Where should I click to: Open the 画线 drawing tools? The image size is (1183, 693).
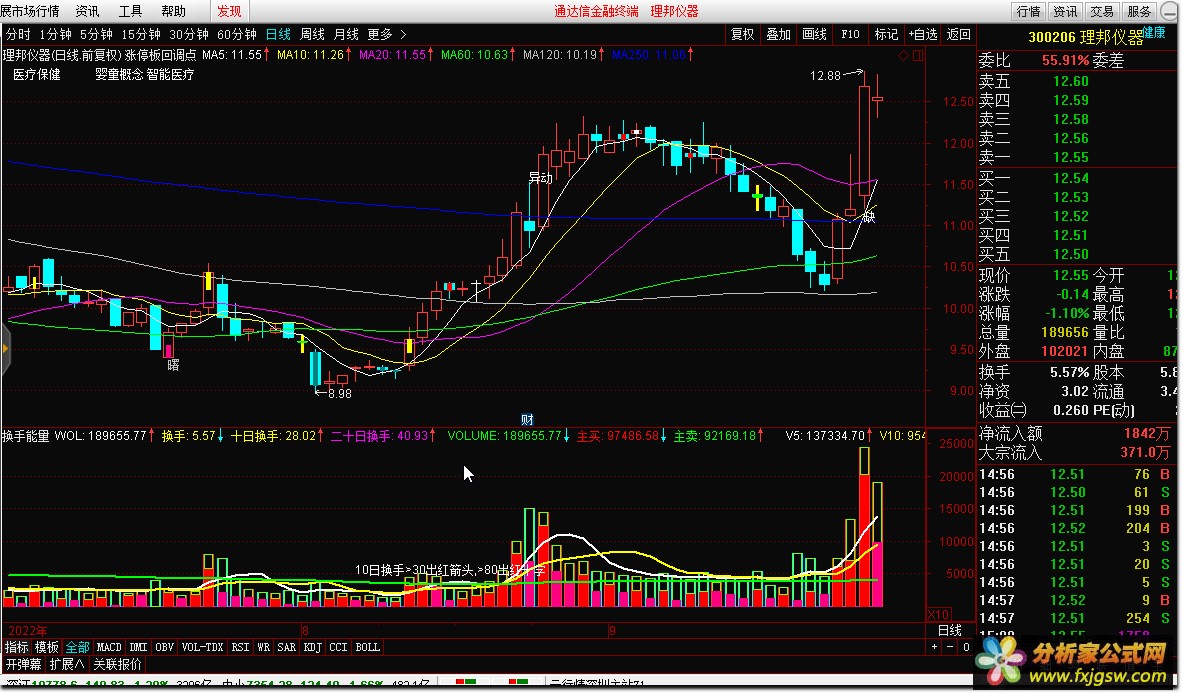(814, 34)
